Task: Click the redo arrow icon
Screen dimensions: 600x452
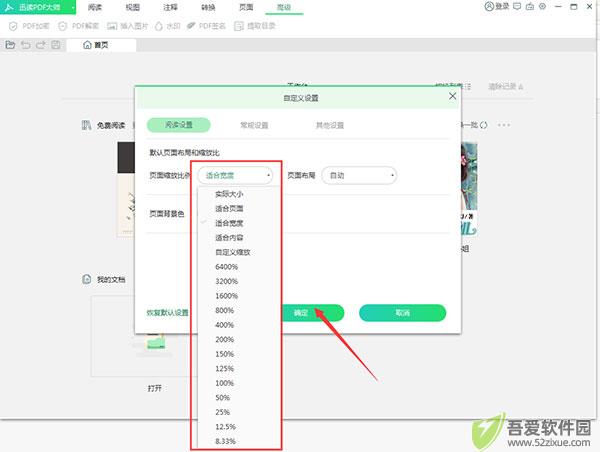Action: [x=41, y=45]
